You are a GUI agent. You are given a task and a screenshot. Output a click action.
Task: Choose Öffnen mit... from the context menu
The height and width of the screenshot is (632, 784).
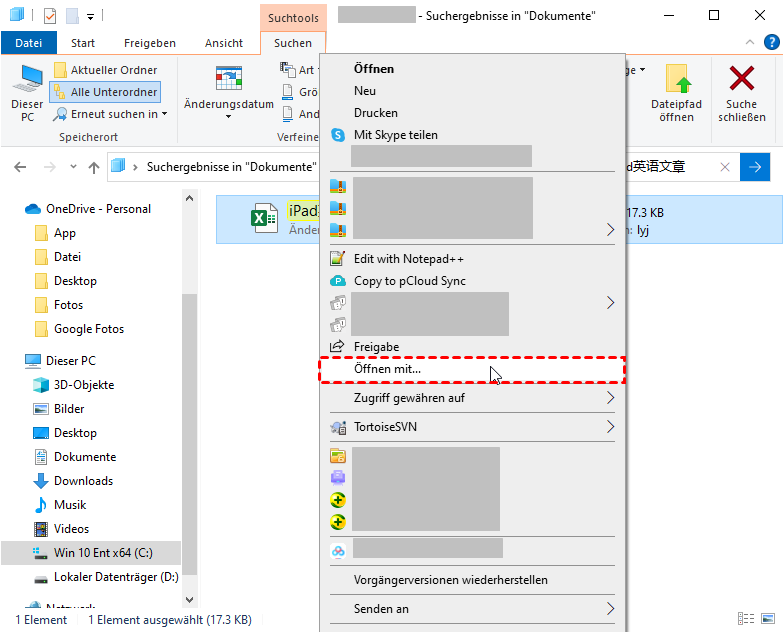pyautogui.click(x=388, y=369)
